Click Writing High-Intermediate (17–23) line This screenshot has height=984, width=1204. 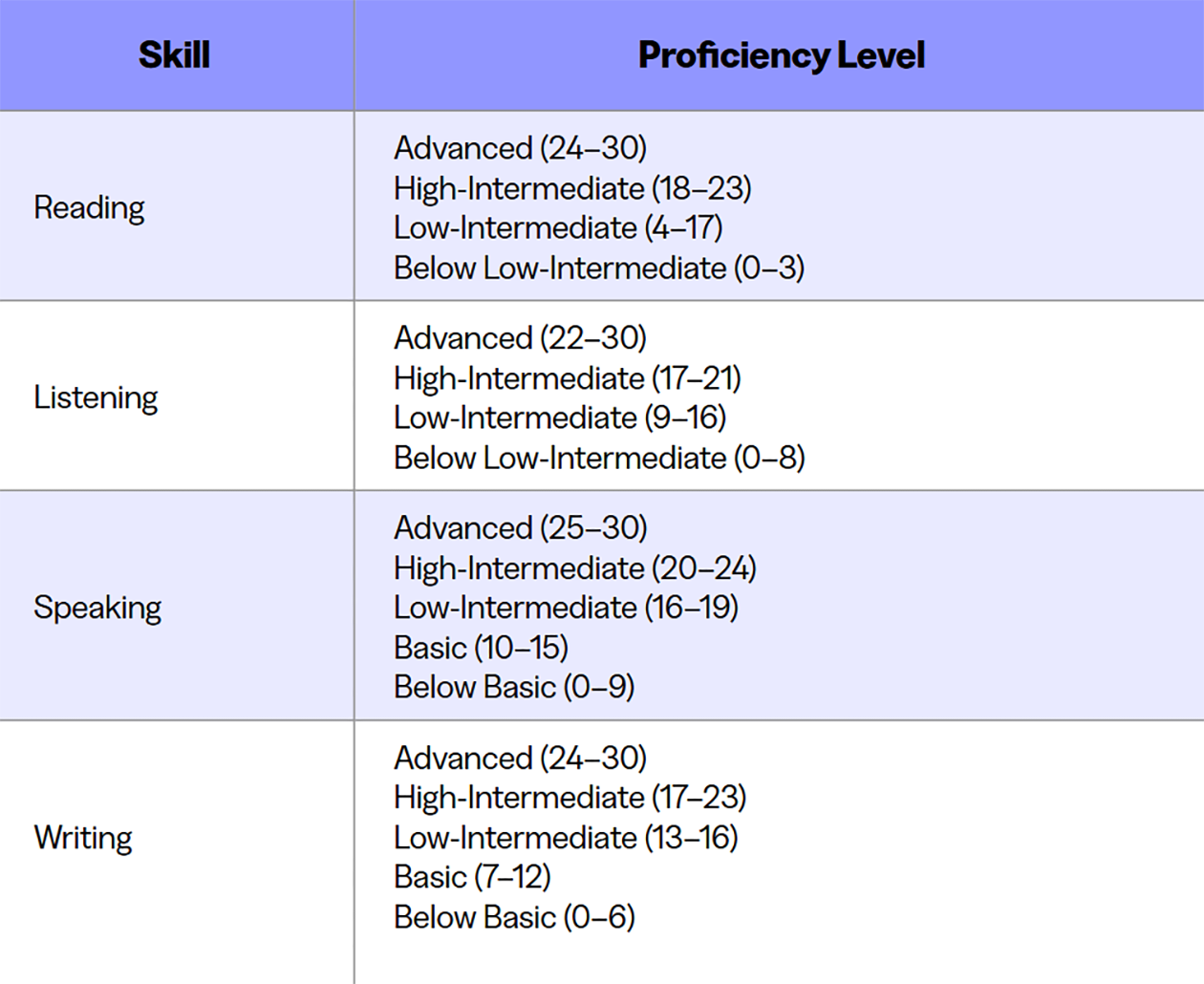coord(570,798)
